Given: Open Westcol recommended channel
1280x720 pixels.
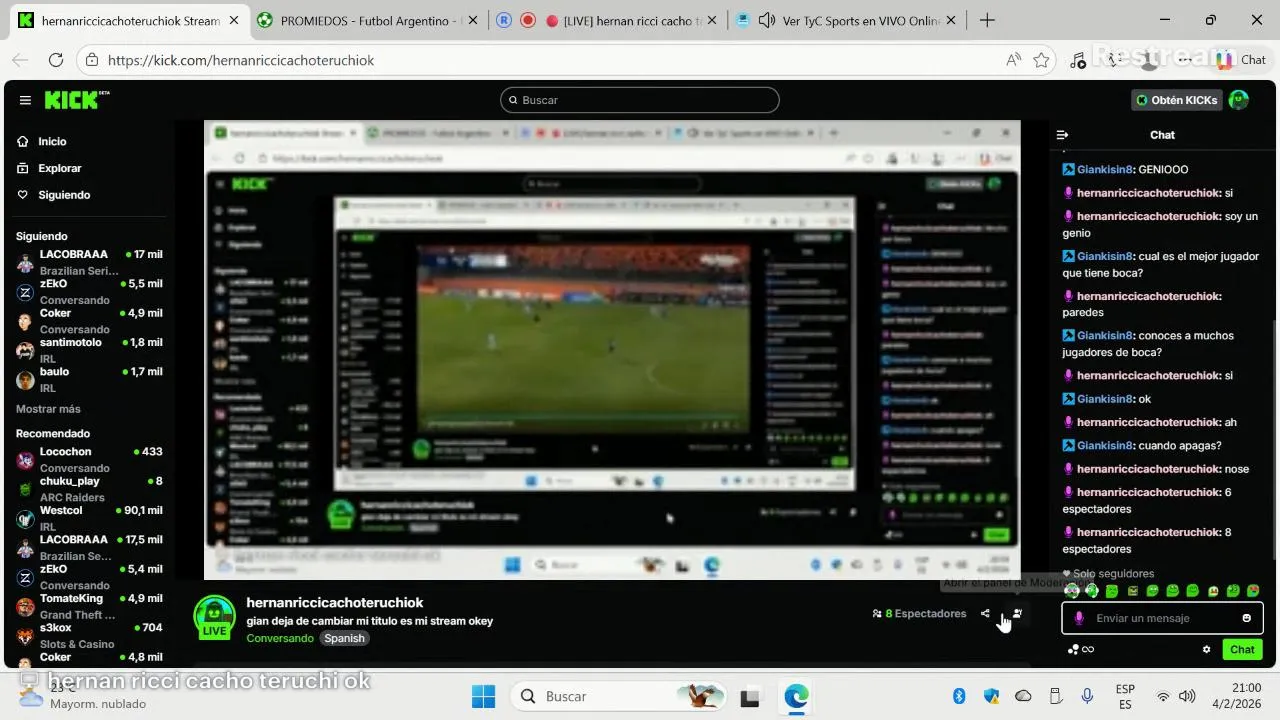Looking at the screenshot, I should coord(88,518).
